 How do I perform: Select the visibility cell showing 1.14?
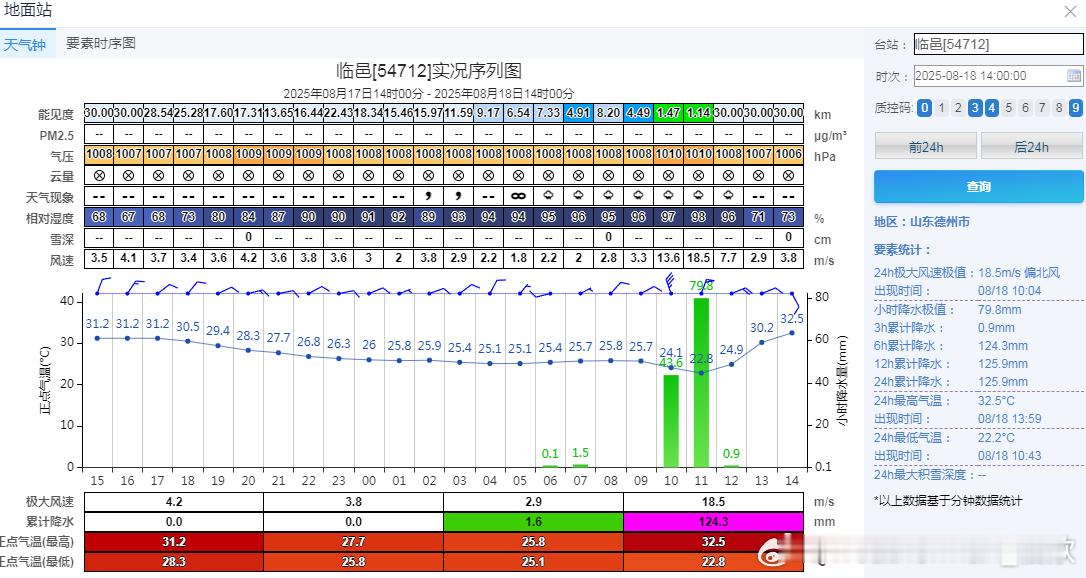[698, 112]
